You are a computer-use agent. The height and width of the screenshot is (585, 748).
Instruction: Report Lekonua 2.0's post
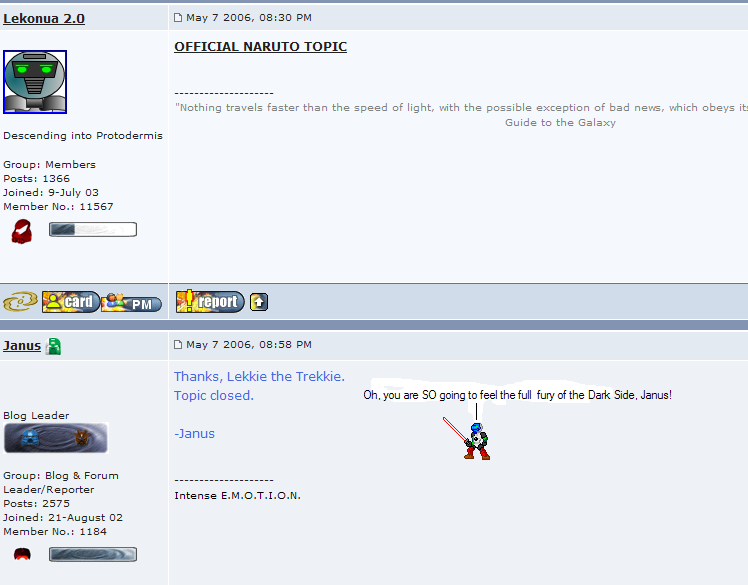(x=210, y=302)
